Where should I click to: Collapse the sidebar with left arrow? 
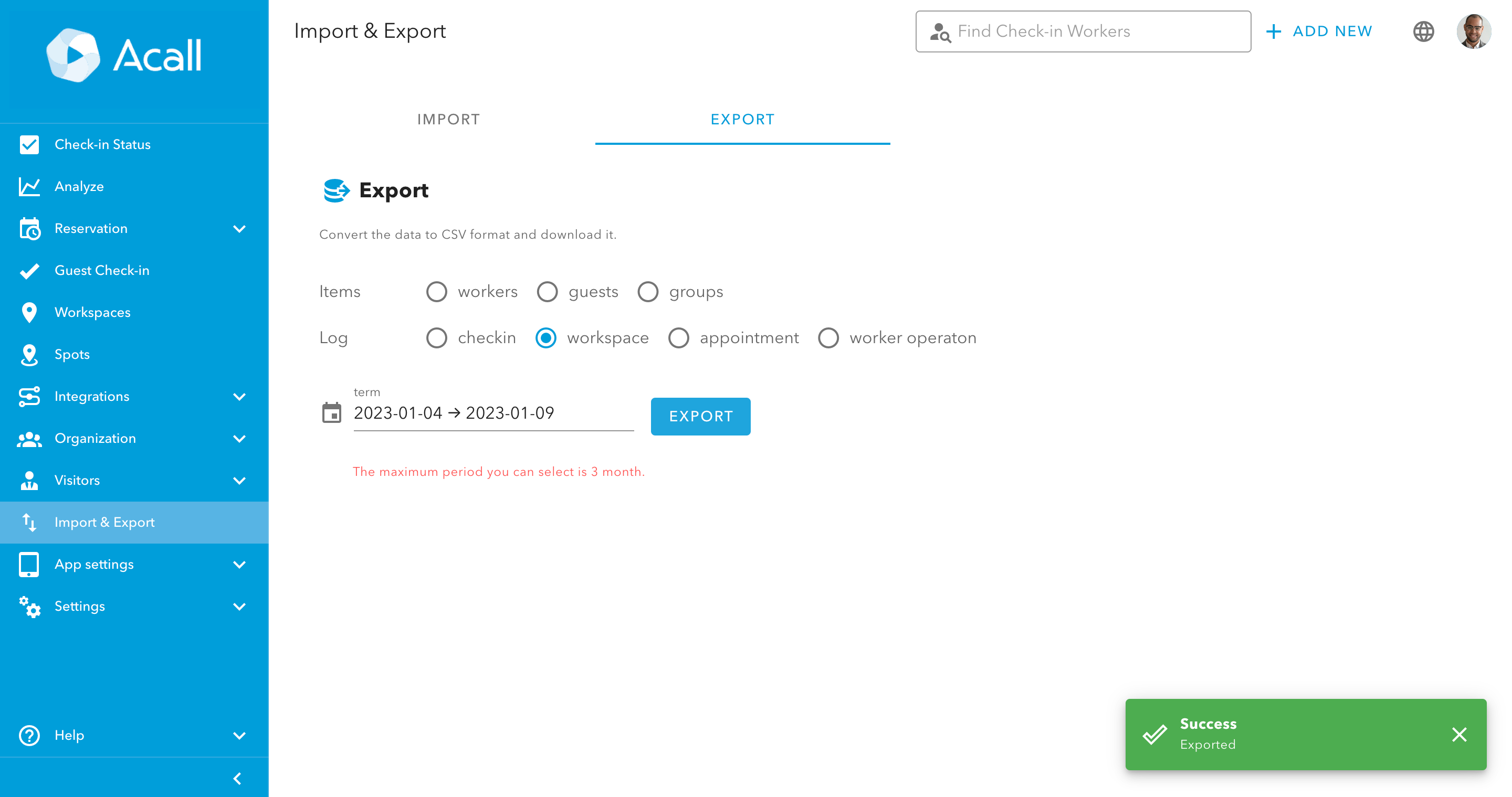[x=238, y=778]
